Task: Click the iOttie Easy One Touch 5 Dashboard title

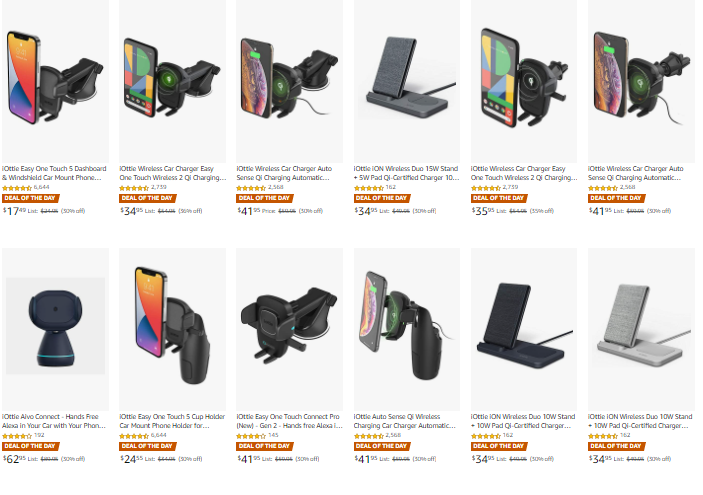Action: (55, 172)
